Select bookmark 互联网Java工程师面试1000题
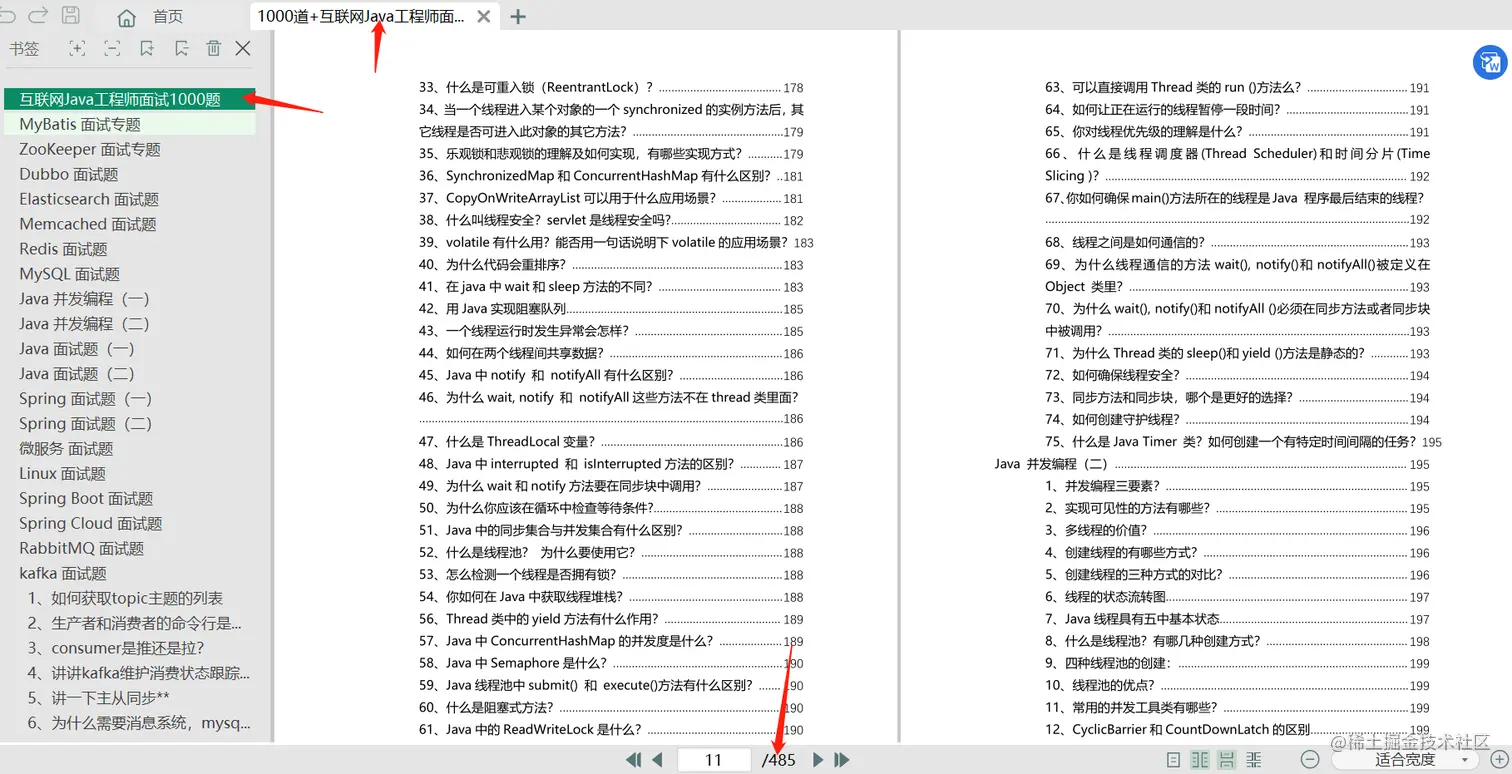Screen dimensions: 1512x774 (128, 99)
